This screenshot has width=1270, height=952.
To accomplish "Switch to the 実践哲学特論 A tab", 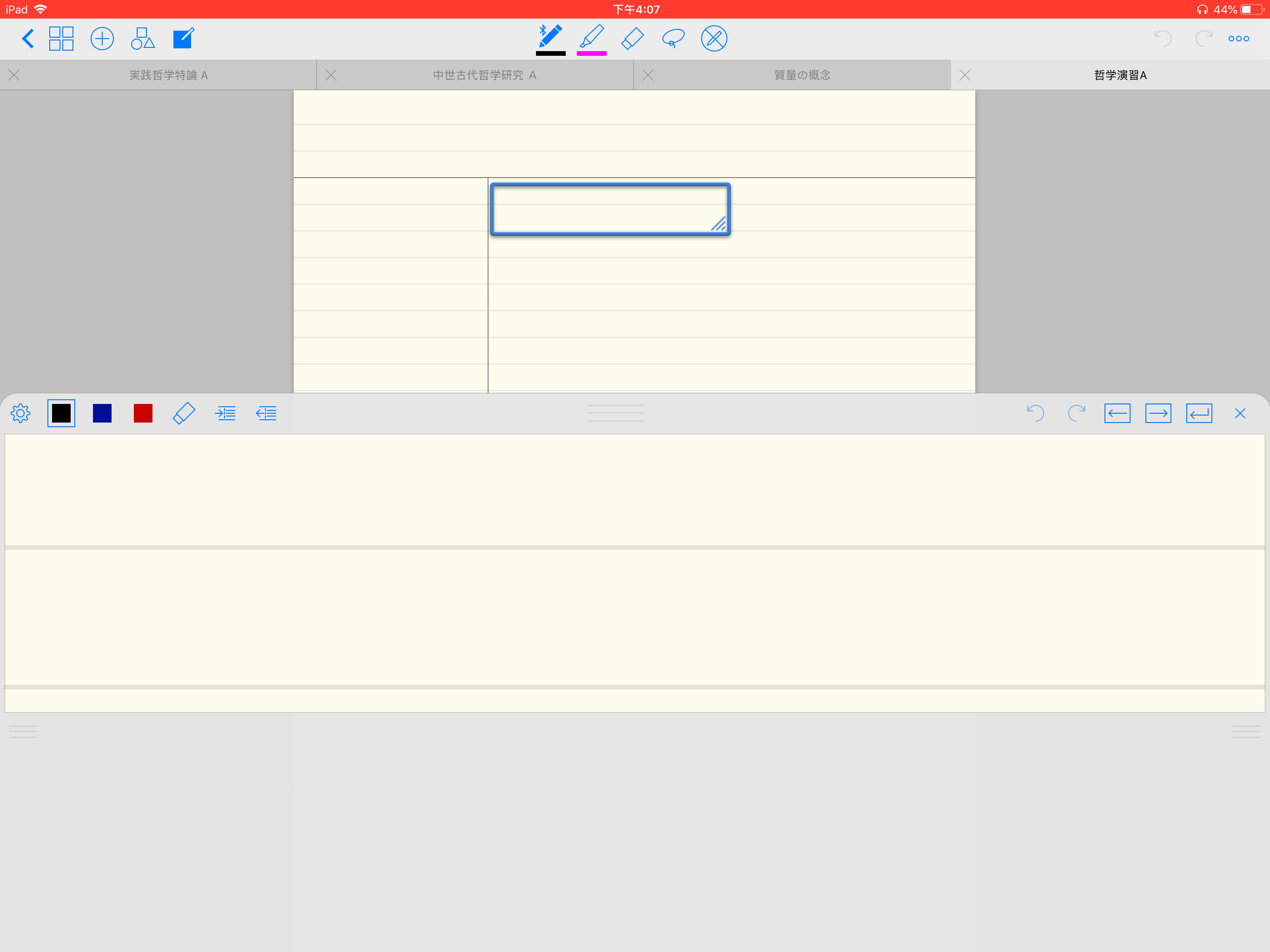I will coord(168,75).
